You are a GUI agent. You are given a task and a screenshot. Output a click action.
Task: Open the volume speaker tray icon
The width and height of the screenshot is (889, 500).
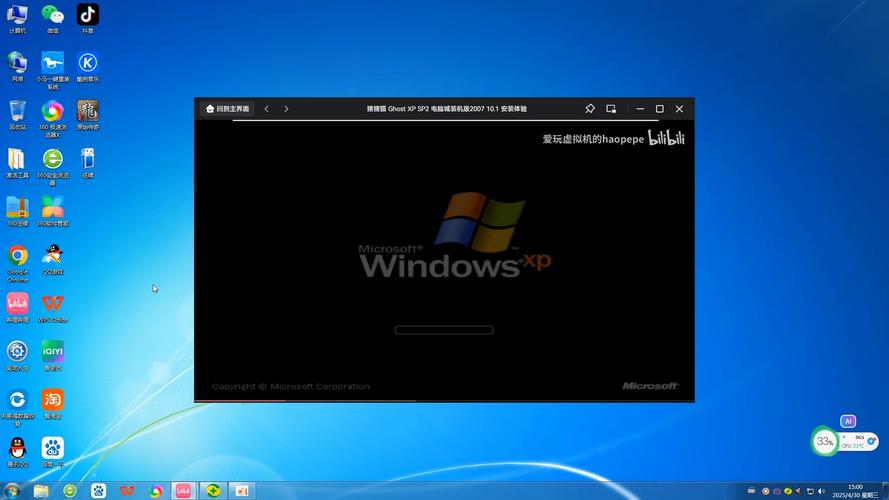point(822,491)
